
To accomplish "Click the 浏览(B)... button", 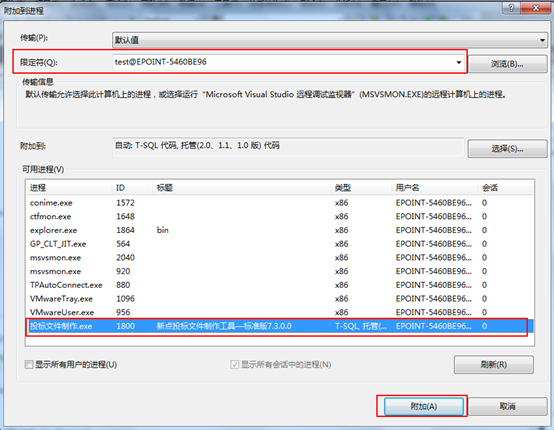I will pos(507,64).
